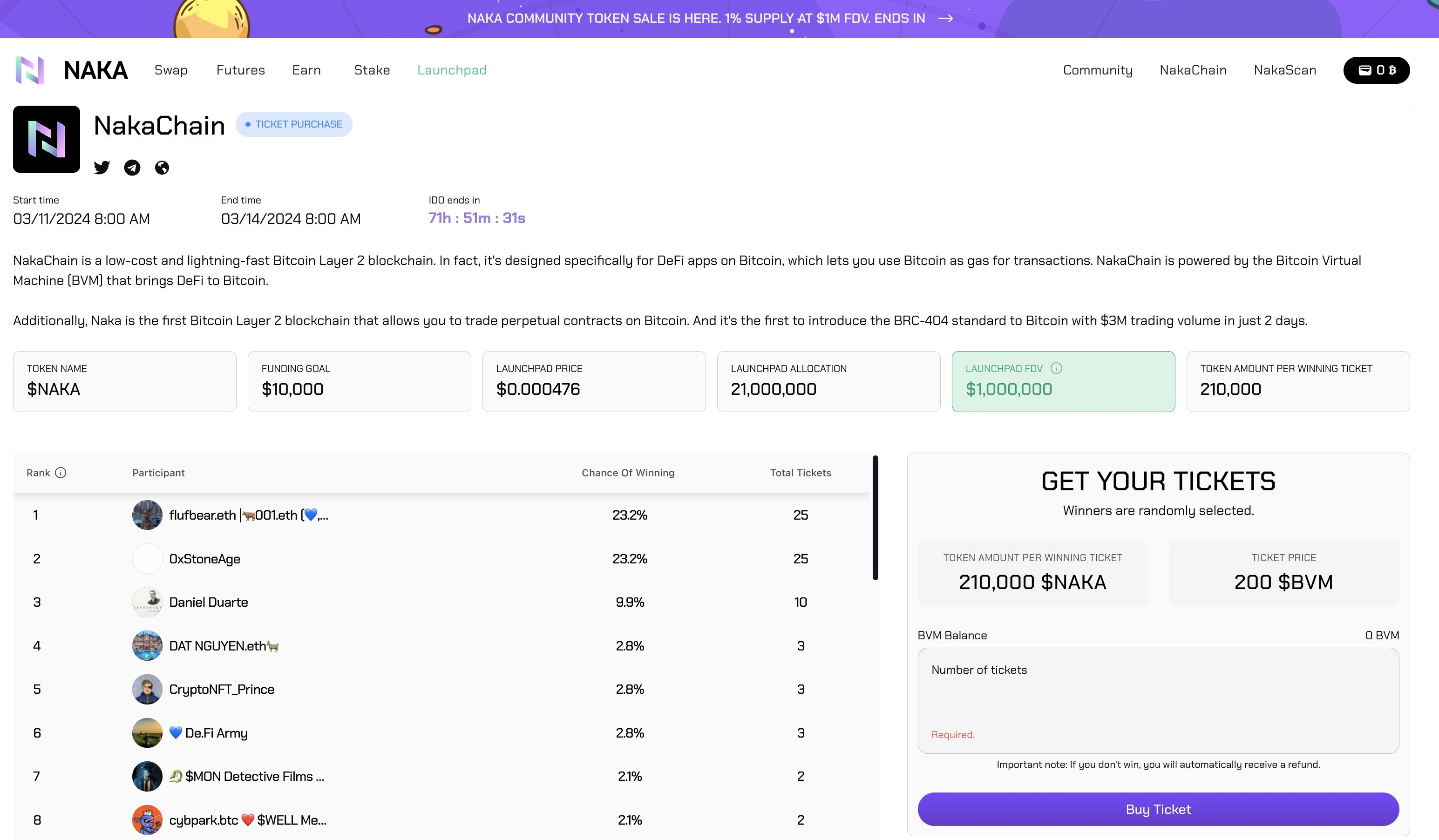Click the Number of tickets input field
Screen dimensions: 1439x840
[1158, 700]
